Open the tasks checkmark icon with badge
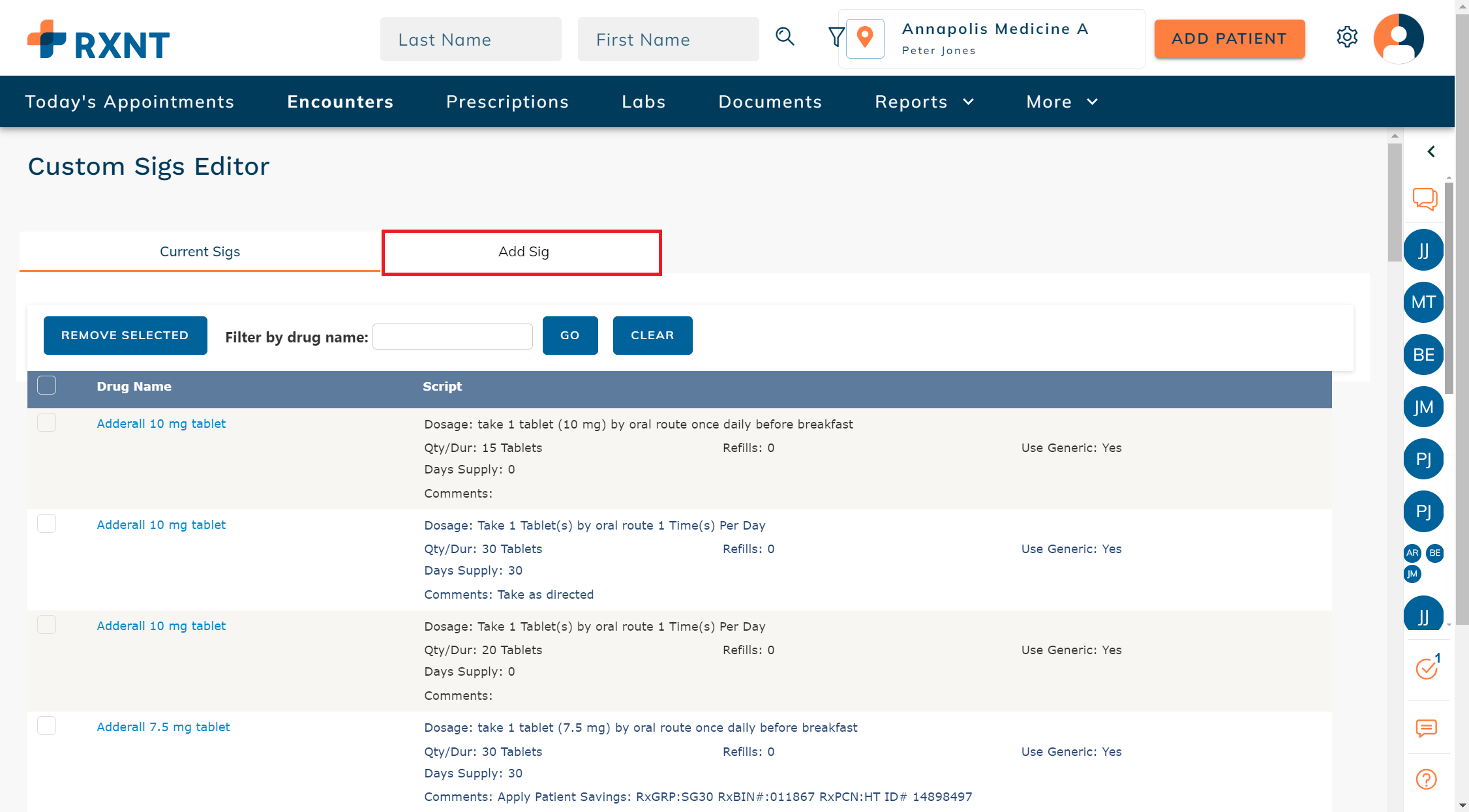Viewport: 1469px width, 812px height. point(1427,667)
